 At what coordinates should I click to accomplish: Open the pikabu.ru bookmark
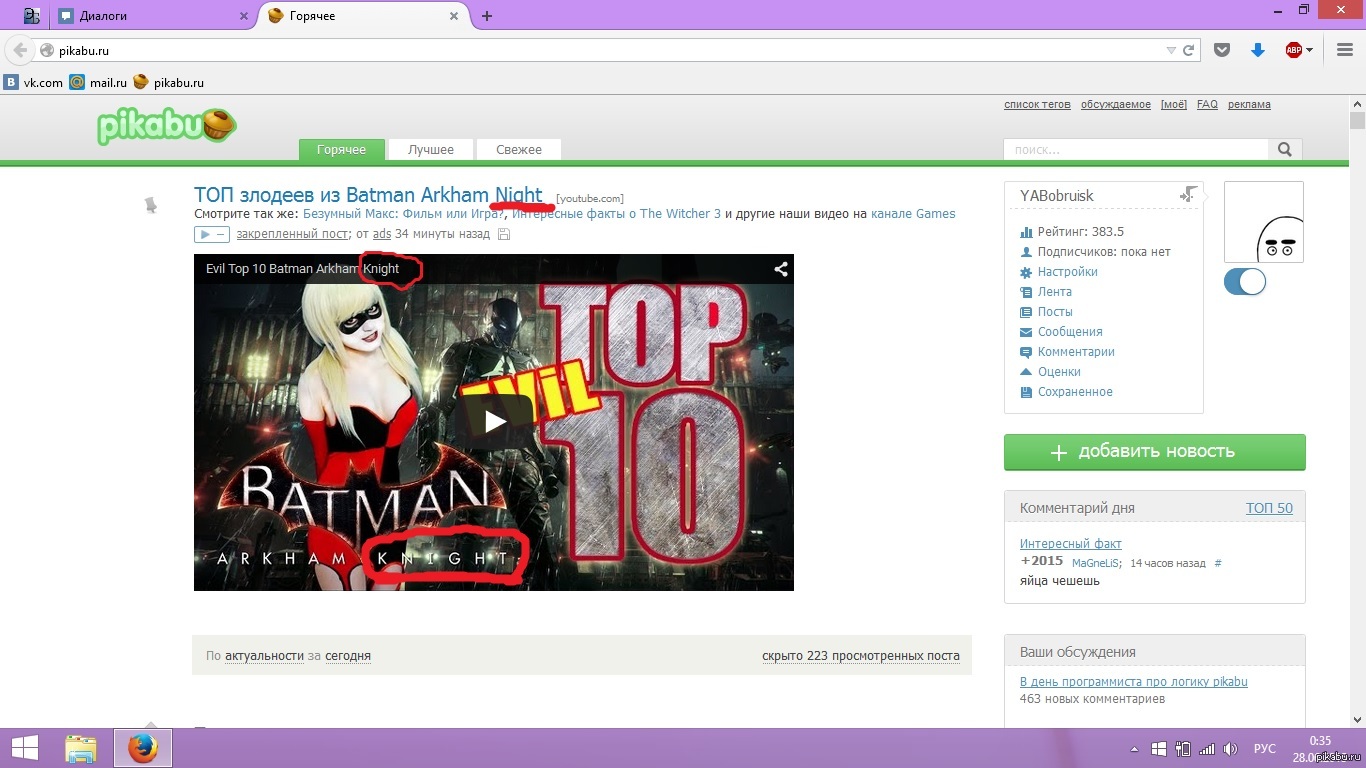click(x=168, y=82)
